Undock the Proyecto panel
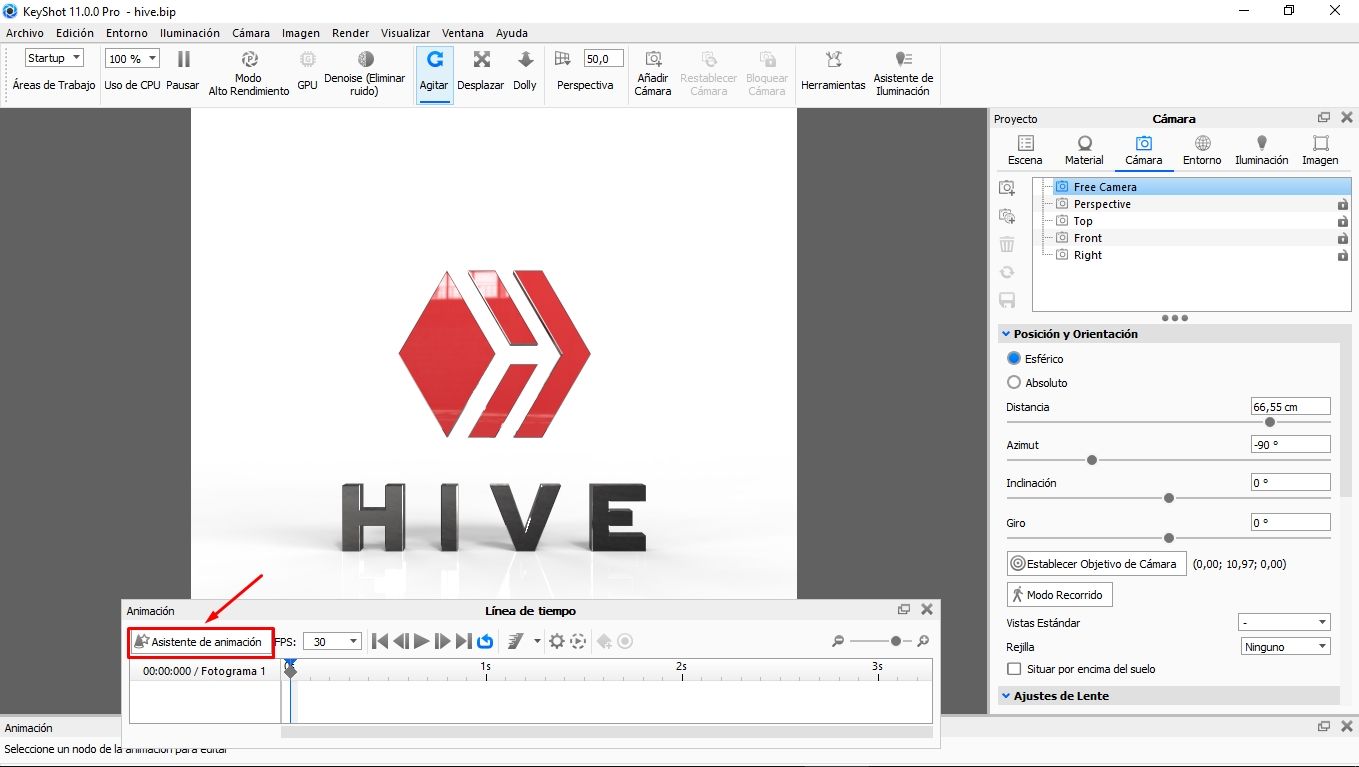This screenshot has height=767, width=1359. pos(1324,118)
